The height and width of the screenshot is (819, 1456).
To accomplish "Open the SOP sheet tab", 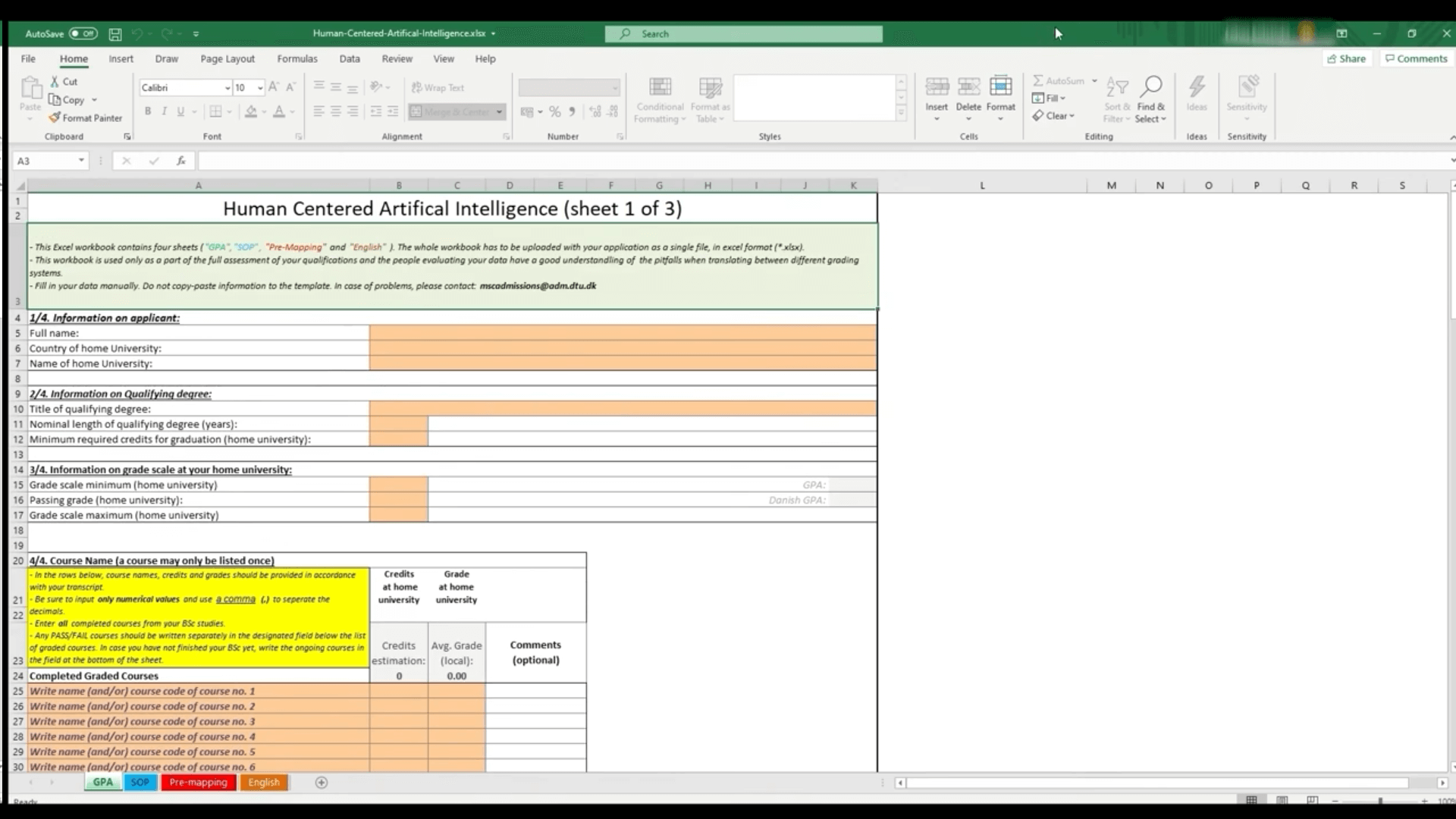I will tap(140, 782).
